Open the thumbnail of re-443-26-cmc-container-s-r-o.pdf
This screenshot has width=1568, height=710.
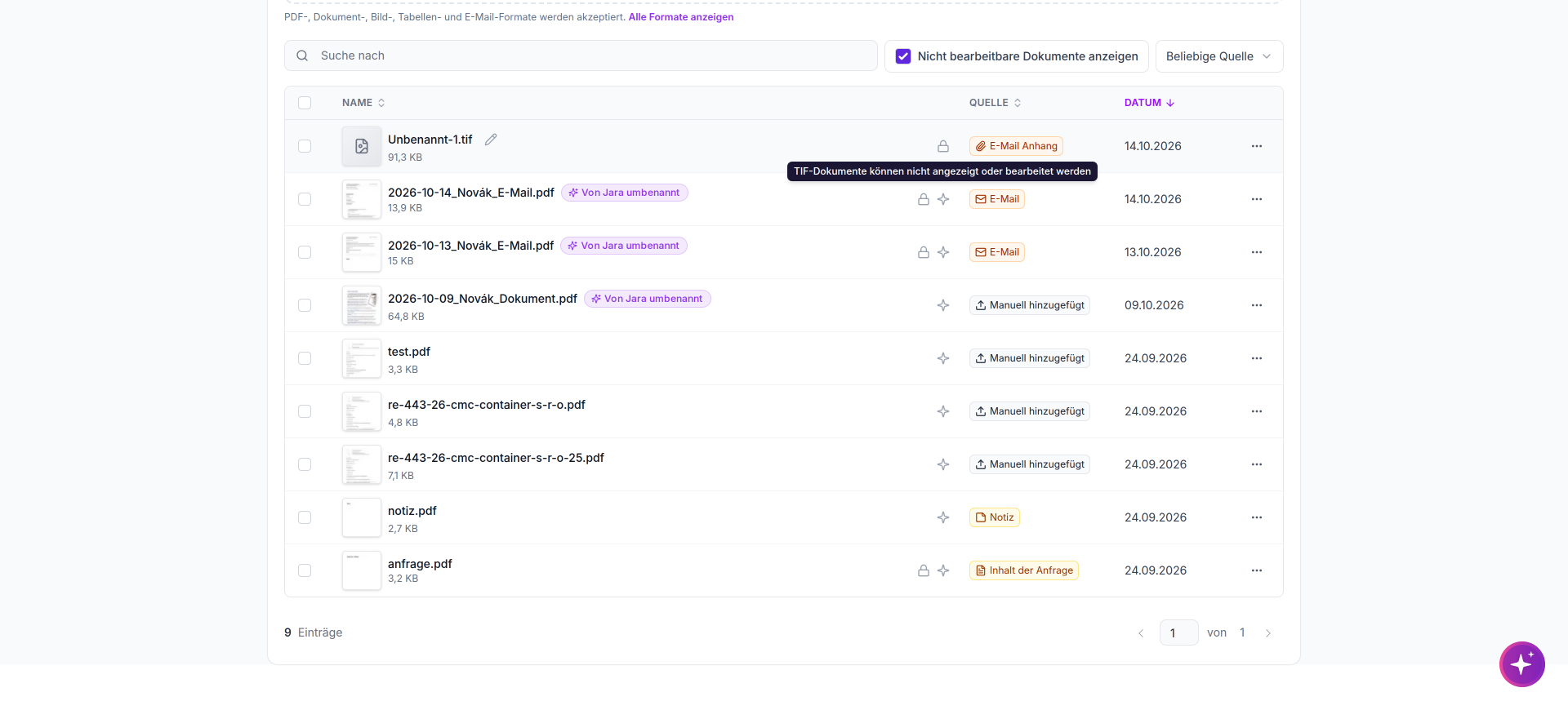[362, 411]
